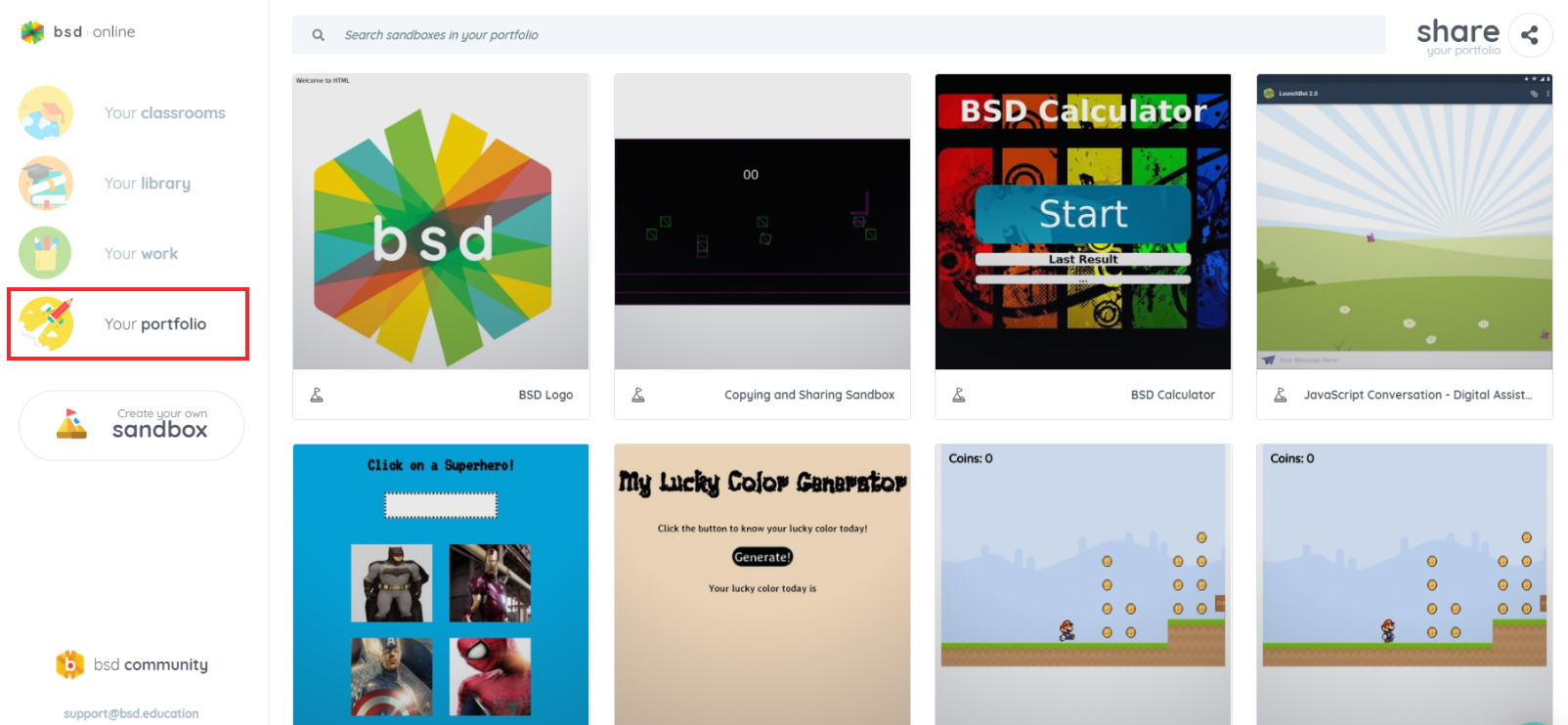Click the Your library books icon
Viewport: 1568px width, 725px height.
click(46, 183)
